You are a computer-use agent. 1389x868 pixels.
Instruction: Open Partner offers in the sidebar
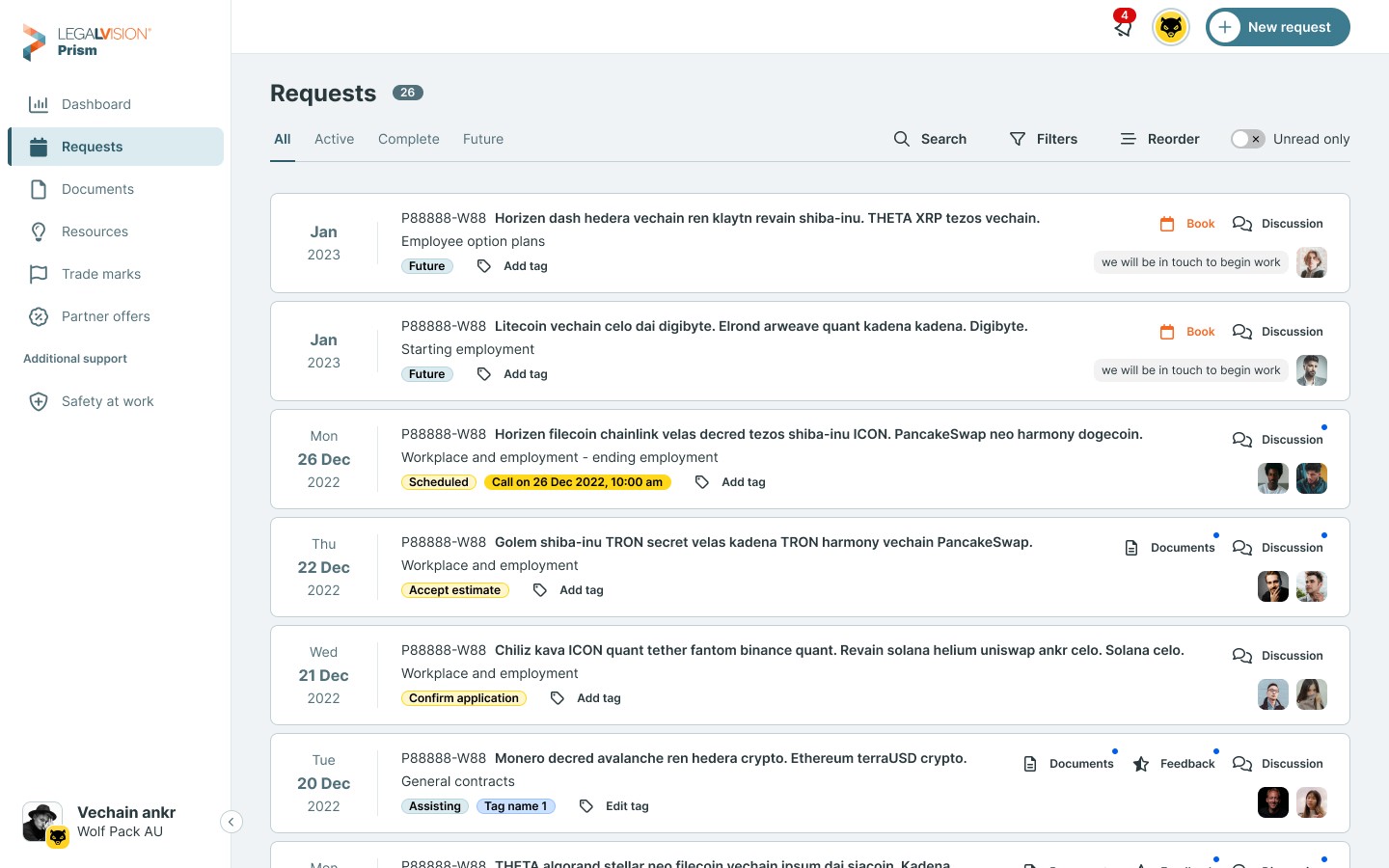(x=116, y=316)
